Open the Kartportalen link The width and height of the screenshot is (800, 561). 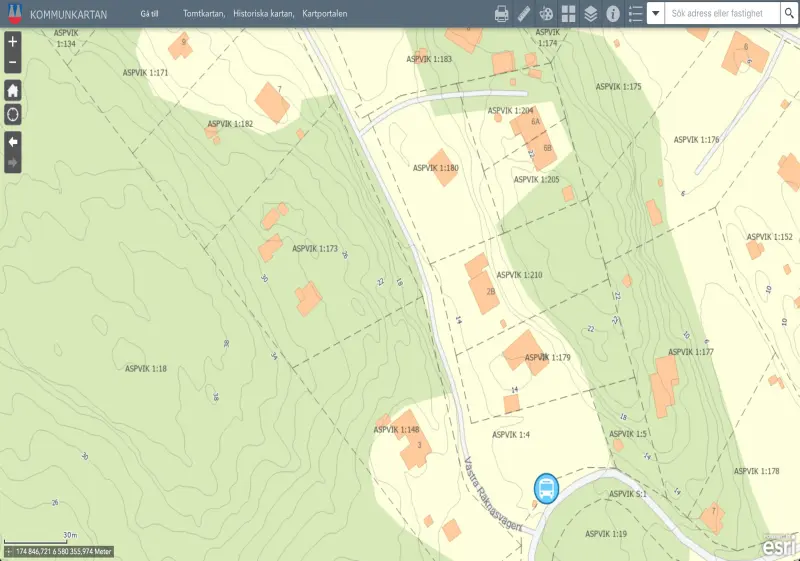[324, 14]
